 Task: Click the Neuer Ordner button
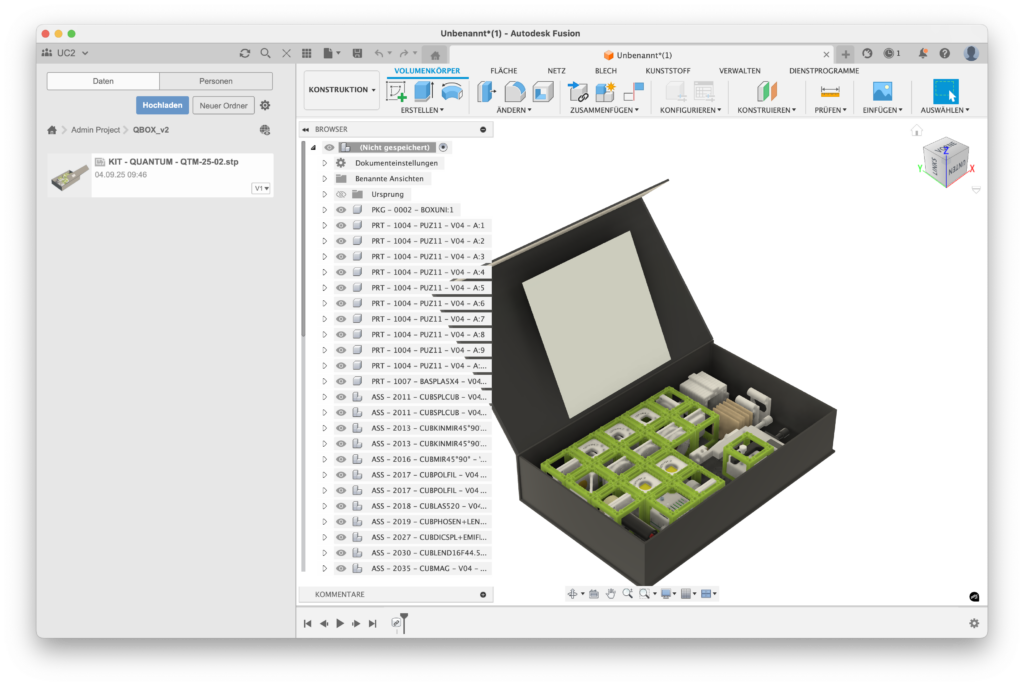[x=223, y=105]
